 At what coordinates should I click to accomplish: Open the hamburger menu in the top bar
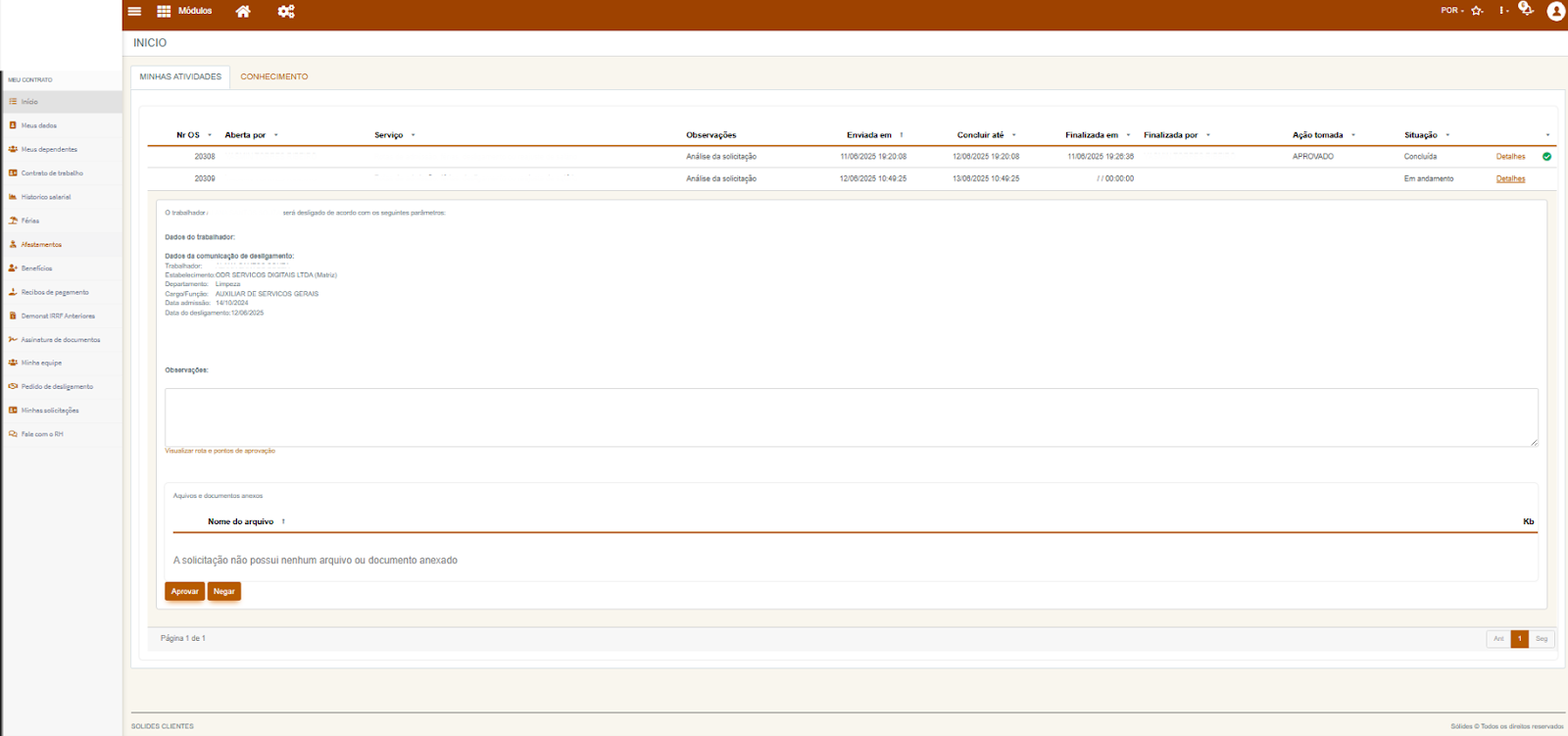[134, 11]
